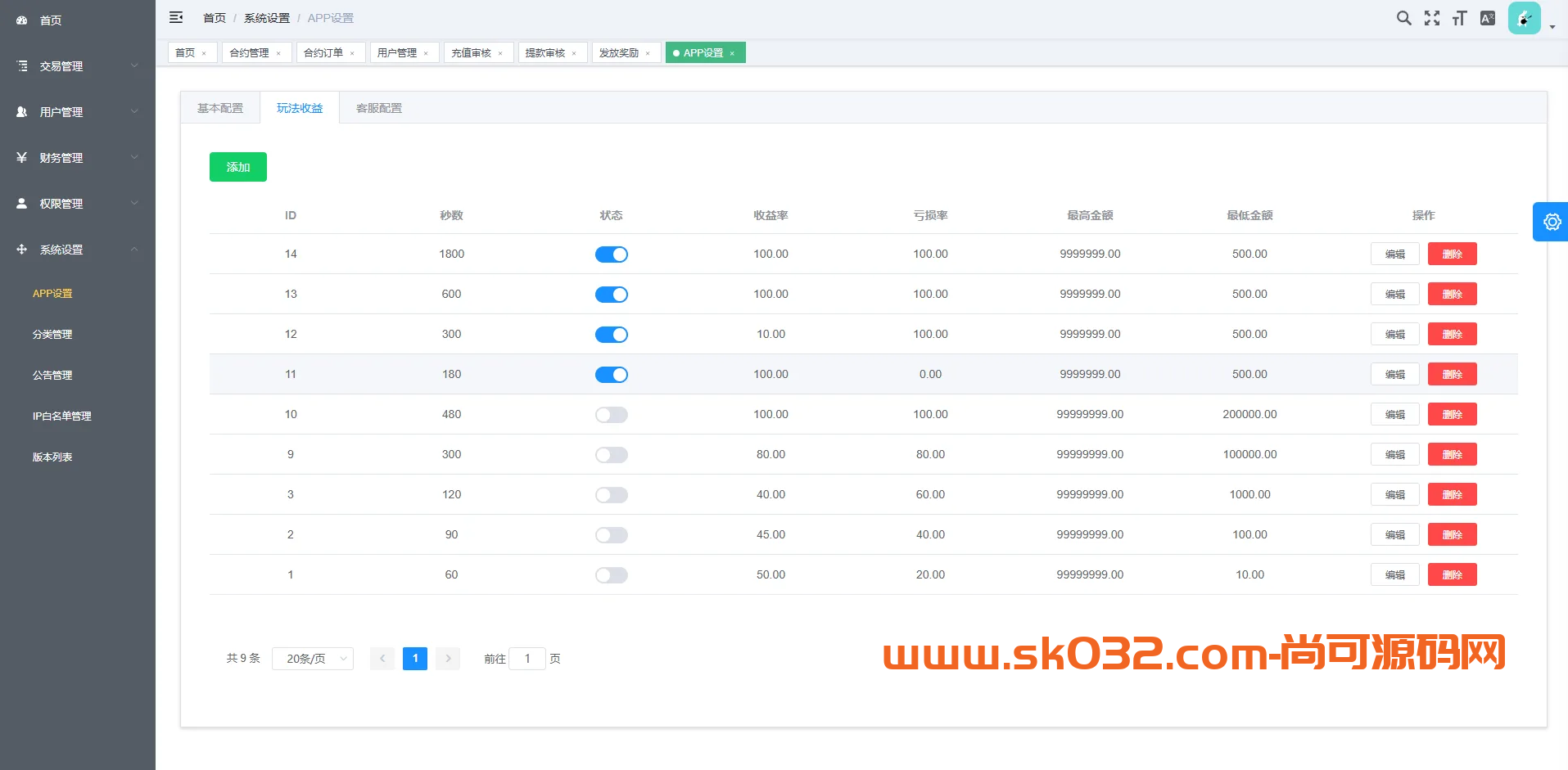Viewport: 1568px width, 770px height.
Task: Switch to the 基本配置 tab
Action: tap(220, 108)
